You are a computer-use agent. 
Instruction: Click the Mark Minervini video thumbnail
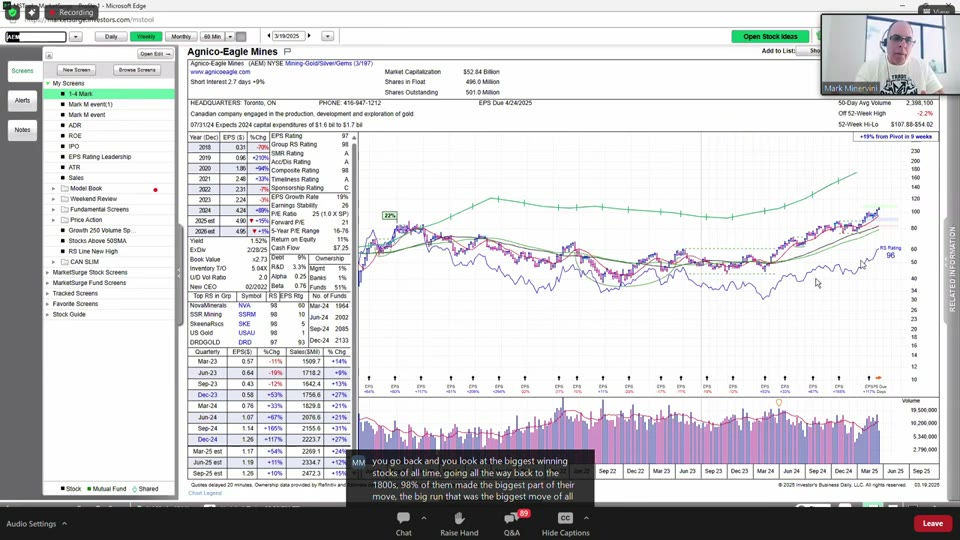click(890, 54)
